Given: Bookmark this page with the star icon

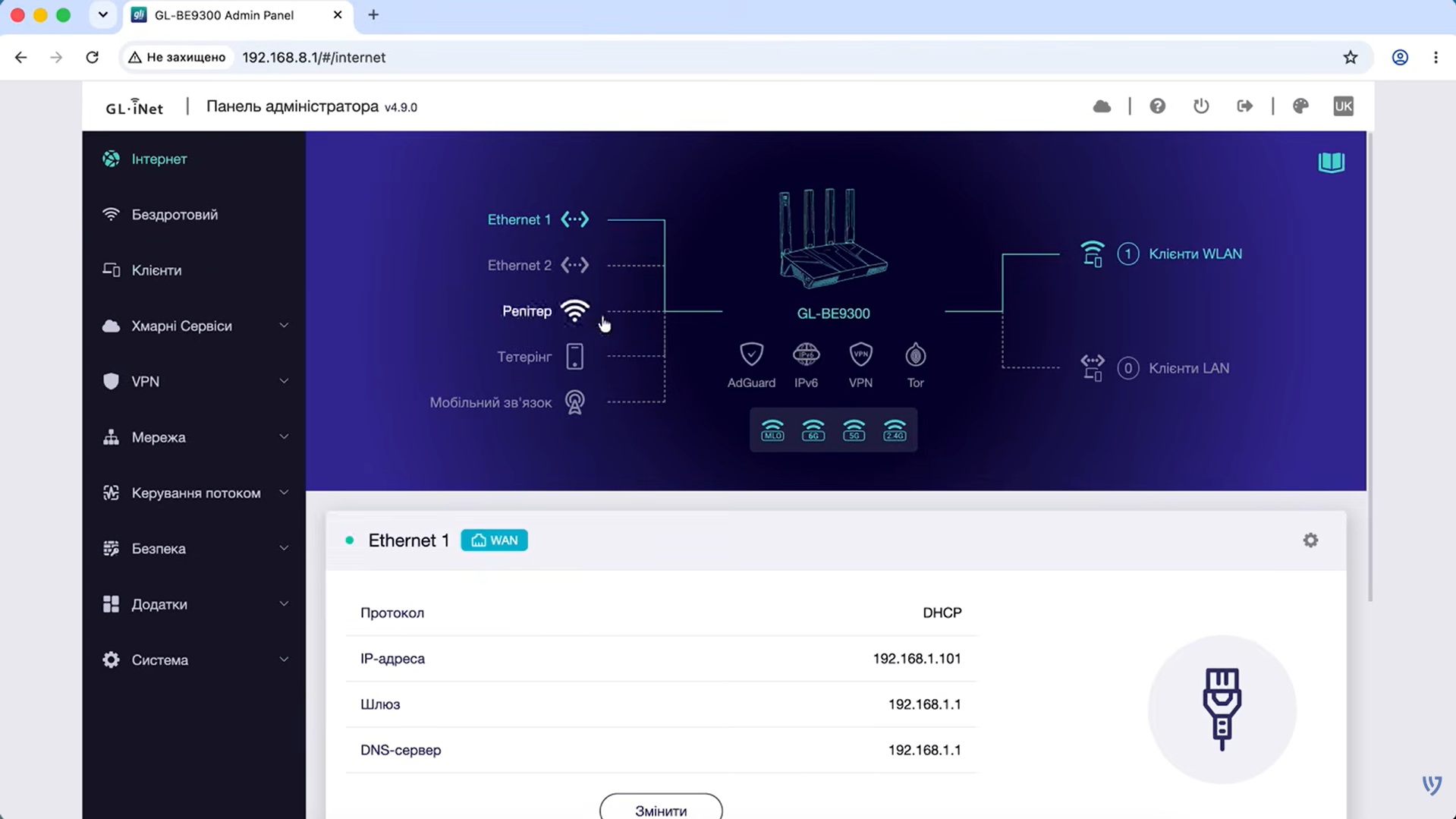Looking at the screenshot, I should pyautogui.click(x=1350, y=58).
